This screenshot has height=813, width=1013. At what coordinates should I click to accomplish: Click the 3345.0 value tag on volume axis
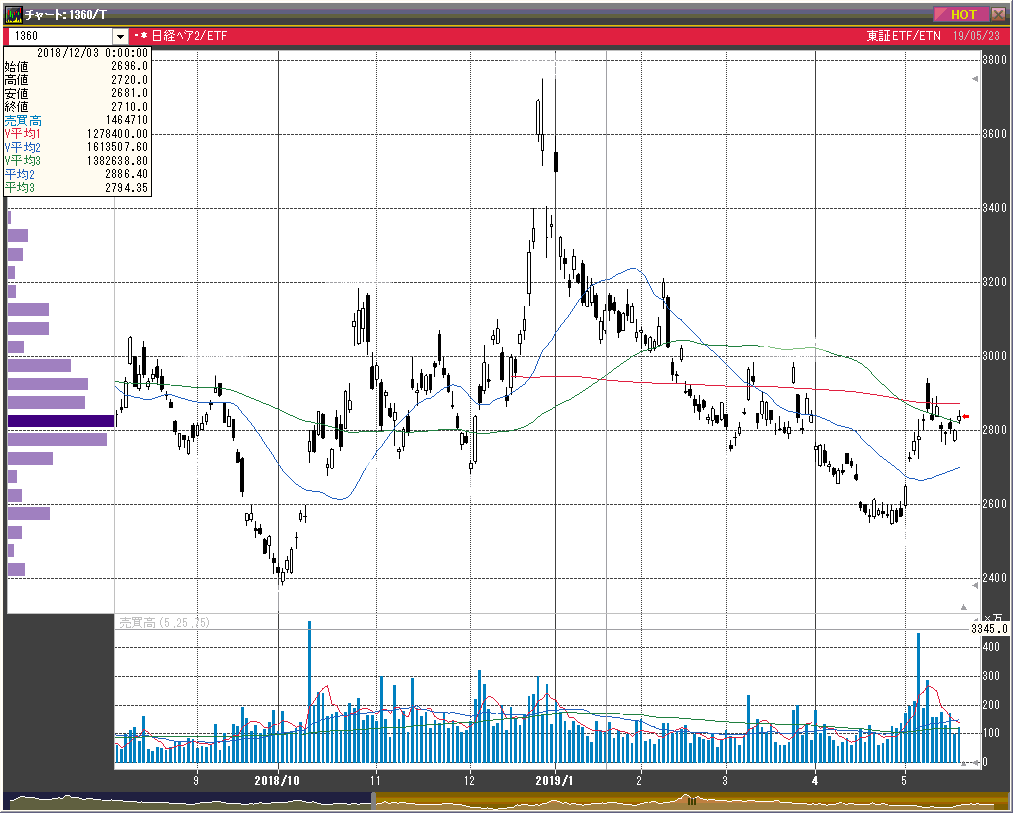(x=989, y=629)
